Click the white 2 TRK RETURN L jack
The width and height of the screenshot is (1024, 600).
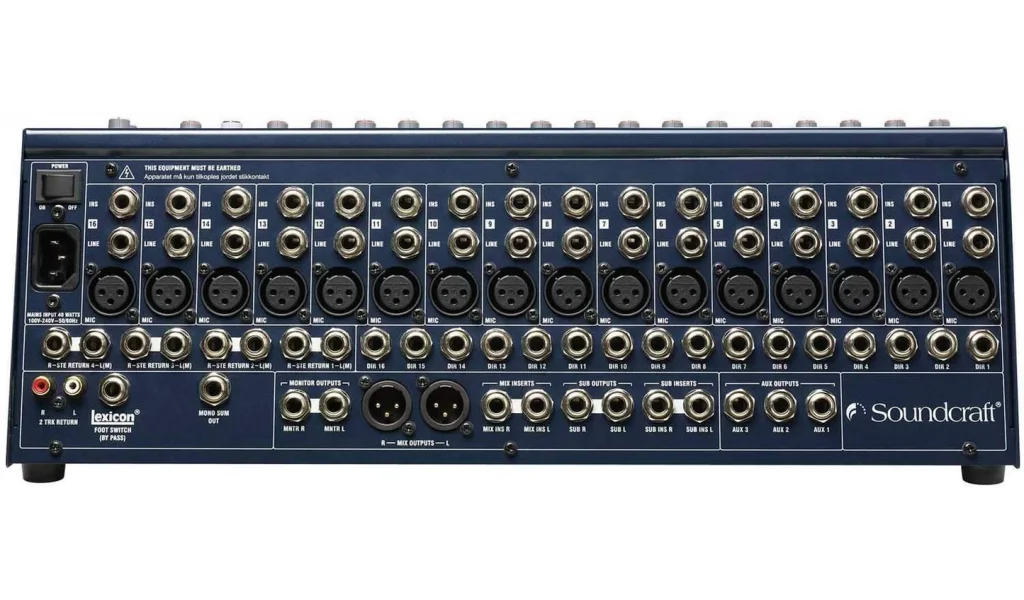click(73, 385)
